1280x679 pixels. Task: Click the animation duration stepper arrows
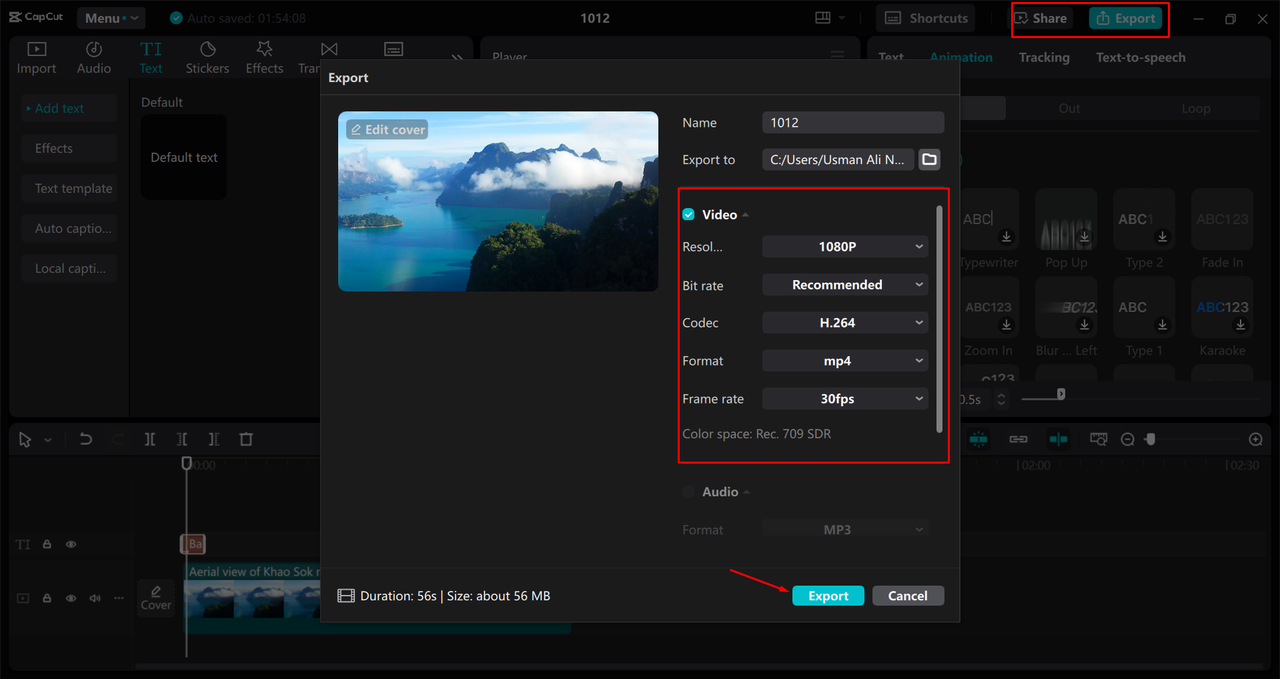tap(1001, 399)
